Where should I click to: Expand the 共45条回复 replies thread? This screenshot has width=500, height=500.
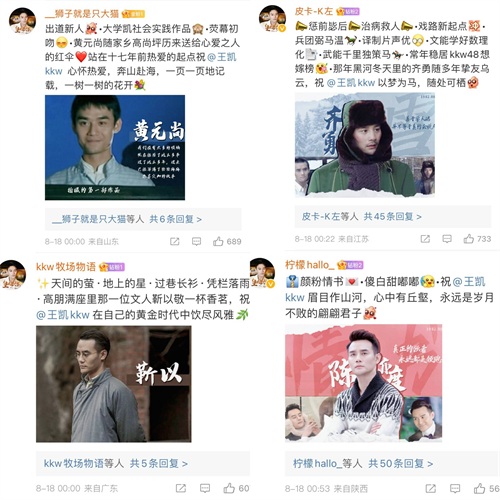(393, 217)
